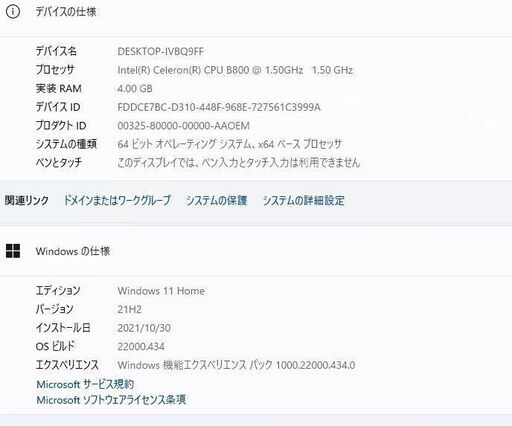Open Microsoft サービス規約 link
The width and height of the screenshot is (512, 426).
(85, 384)
